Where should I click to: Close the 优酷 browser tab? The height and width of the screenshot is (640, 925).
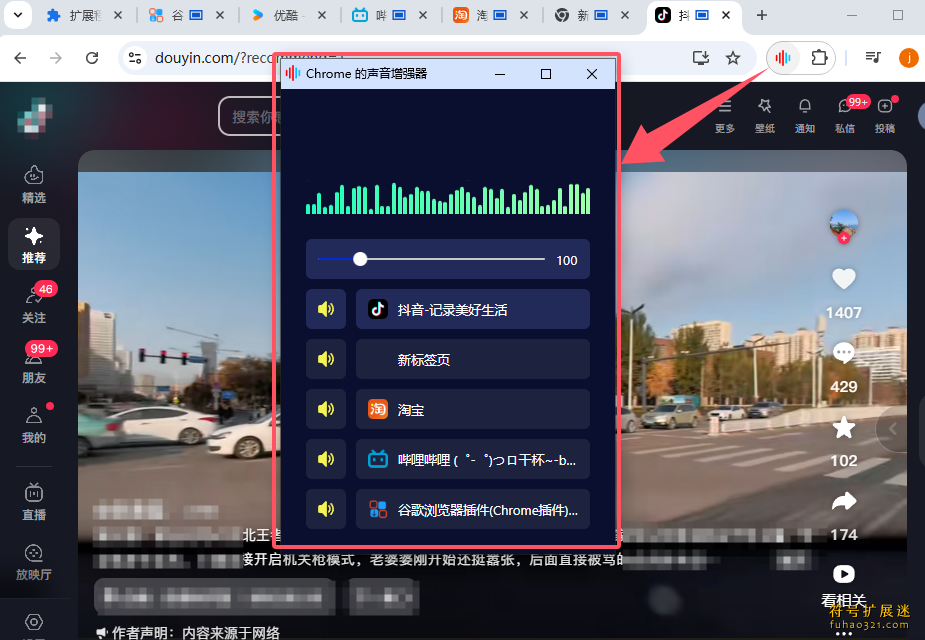[x=322, y=15]
